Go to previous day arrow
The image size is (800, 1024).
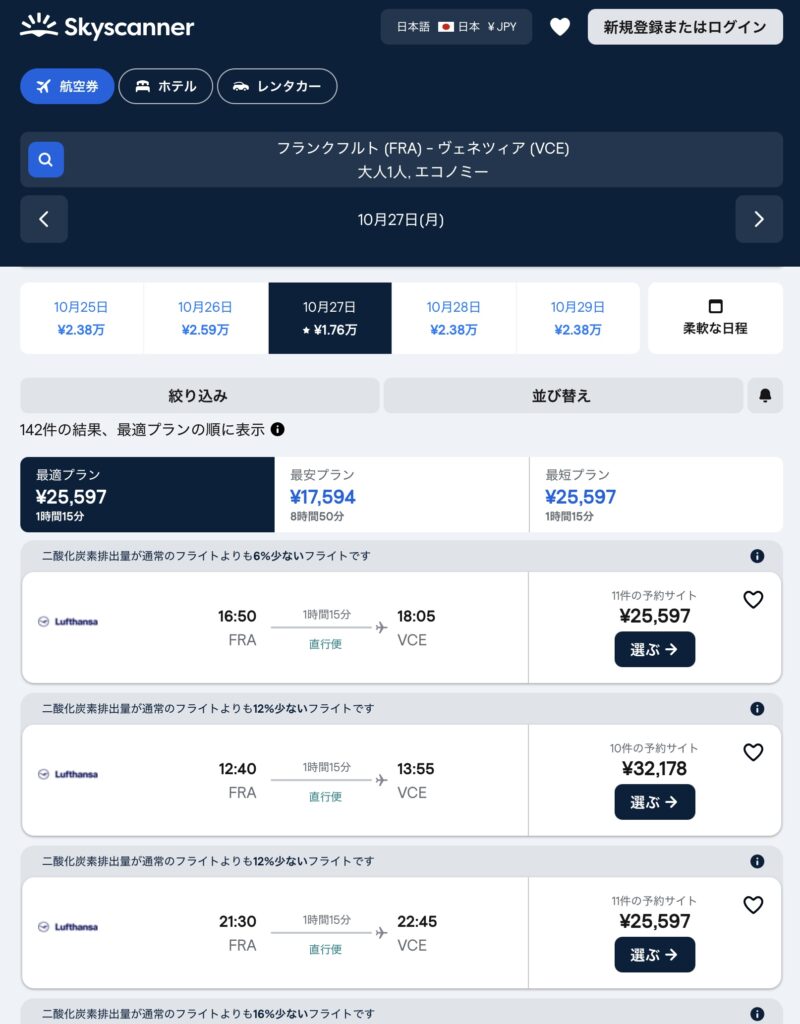(44, 219)
